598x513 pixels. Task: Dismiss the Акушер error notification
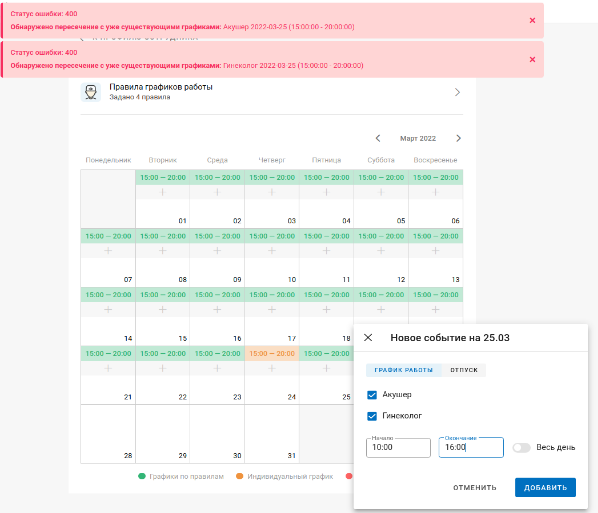[532, 21]
